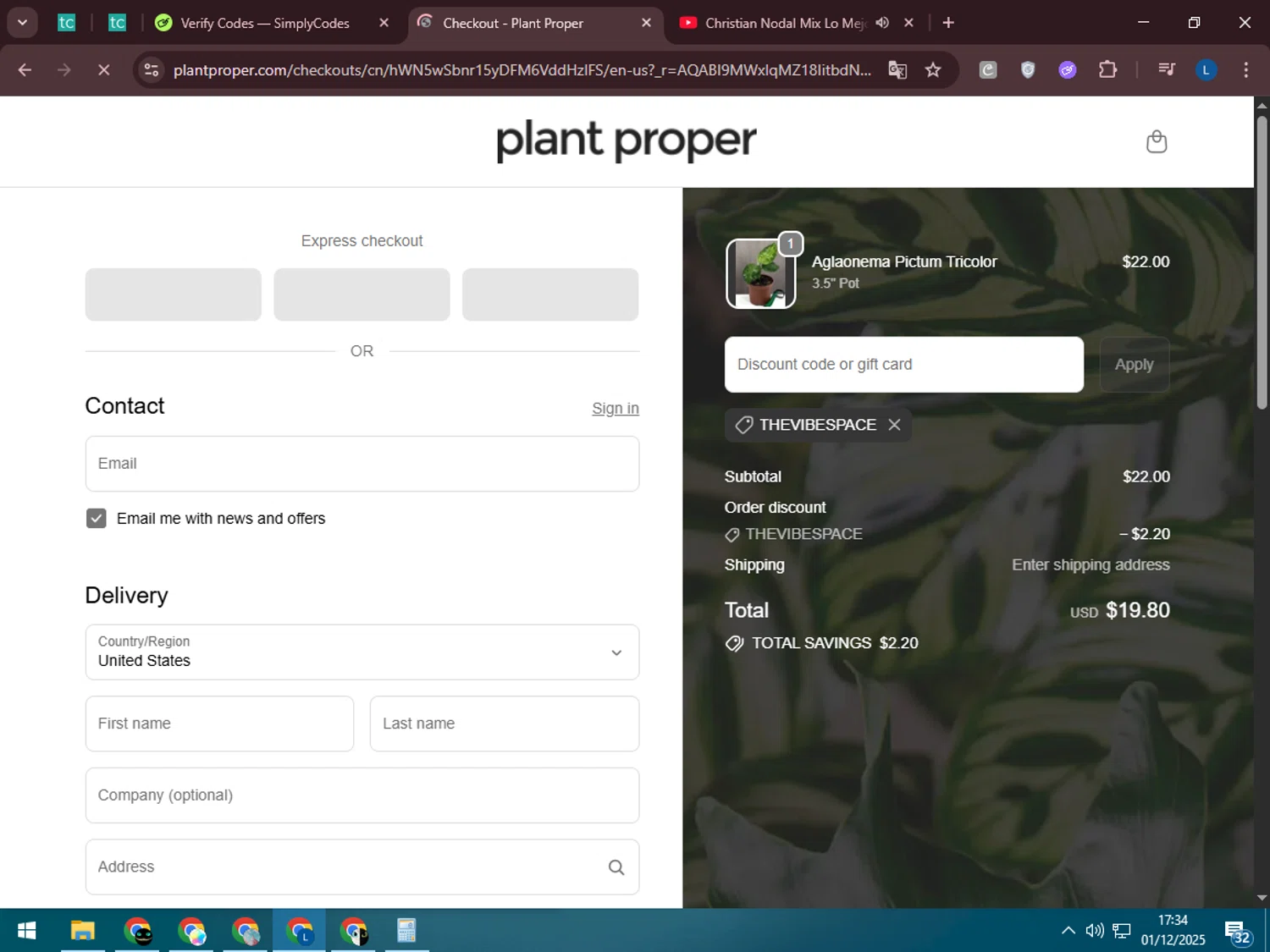Click the $19.80 total amount
This screenshot has height=952, width=1270.
click(1137, 610)
